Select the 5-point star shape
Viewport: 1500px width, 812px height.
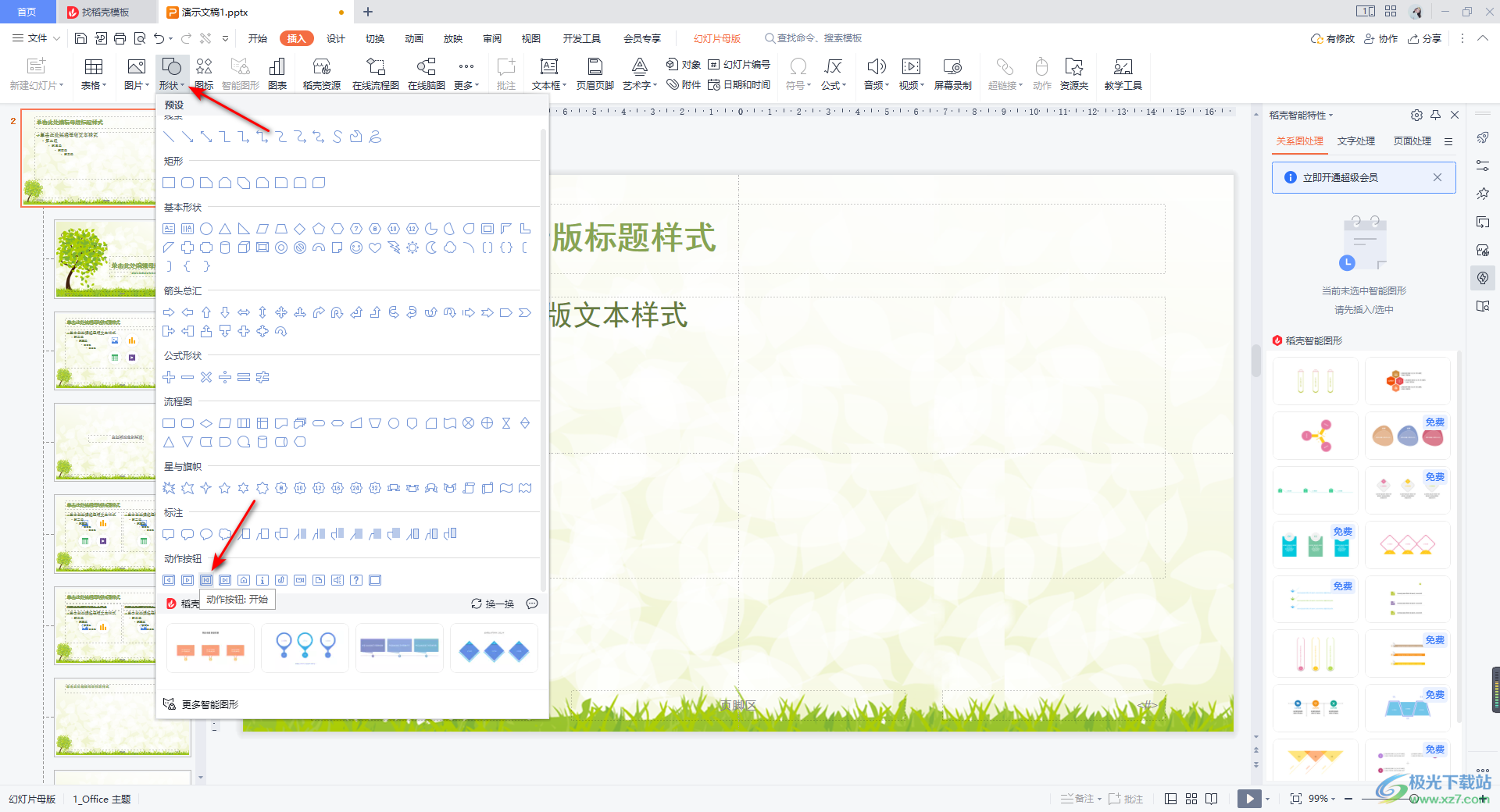coord(225,488)
